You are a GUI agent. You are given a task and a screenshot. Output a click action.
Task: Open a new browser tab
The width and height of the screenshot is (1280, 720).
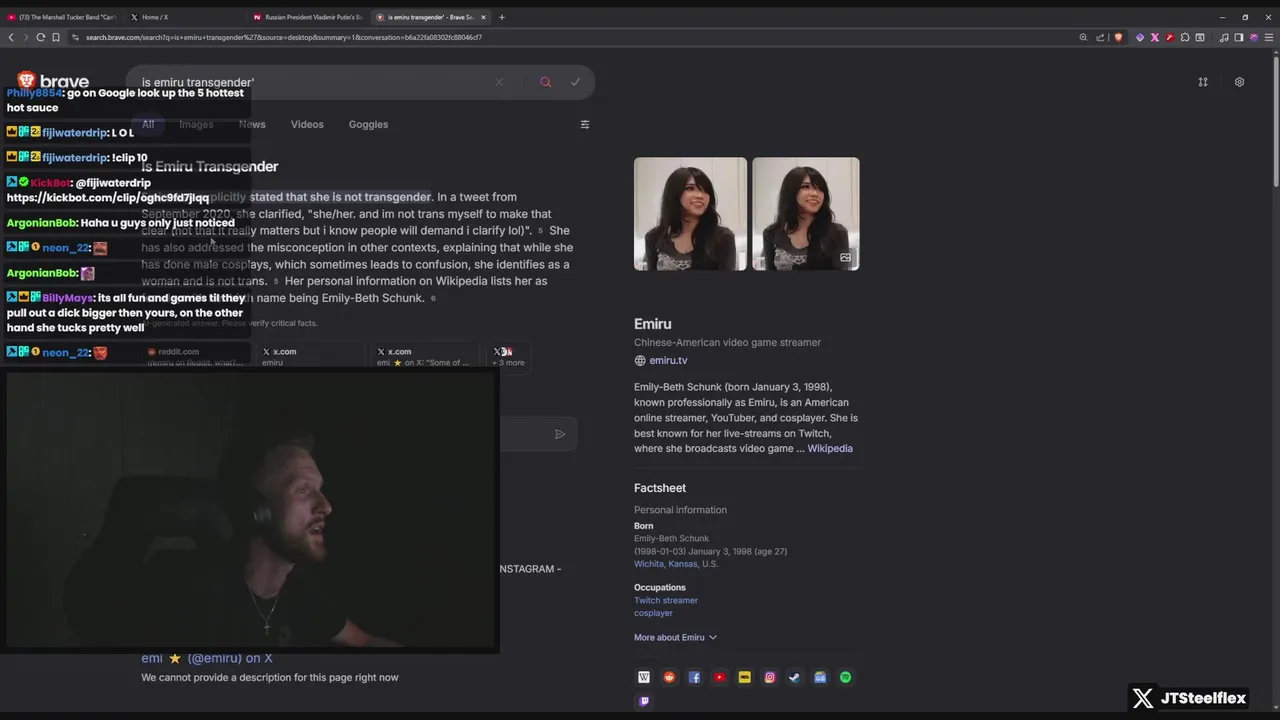502,17
